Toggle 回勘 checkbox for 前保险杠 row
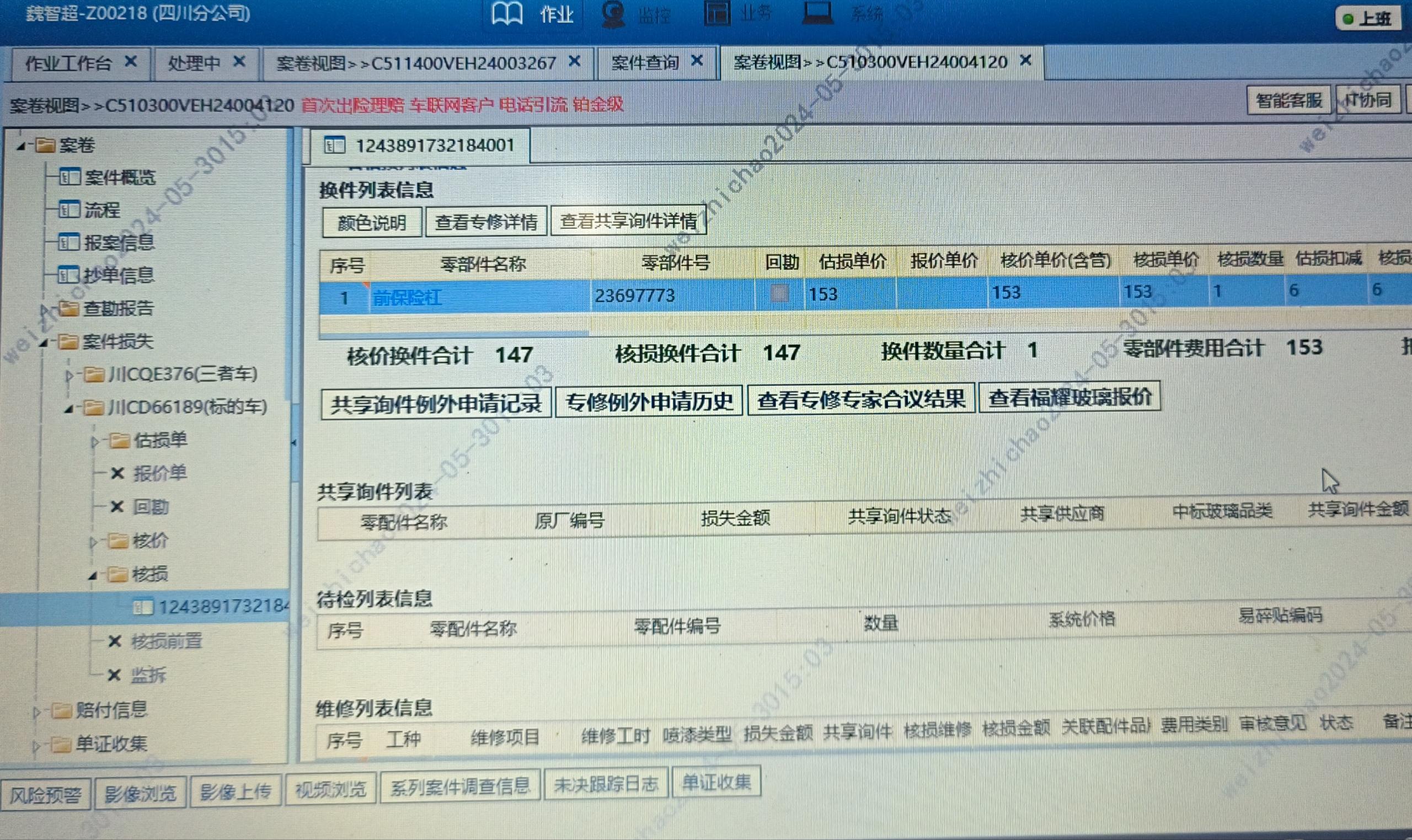1412x840 pixels. coord(779,293)
